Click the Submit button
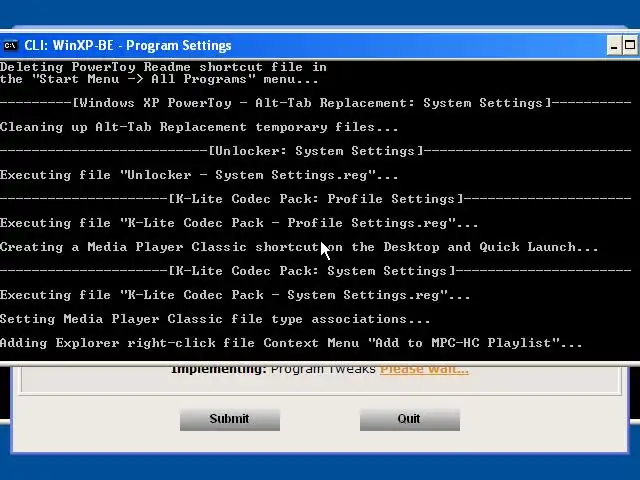The image size is (640, 480). click(x=230, y=420)
